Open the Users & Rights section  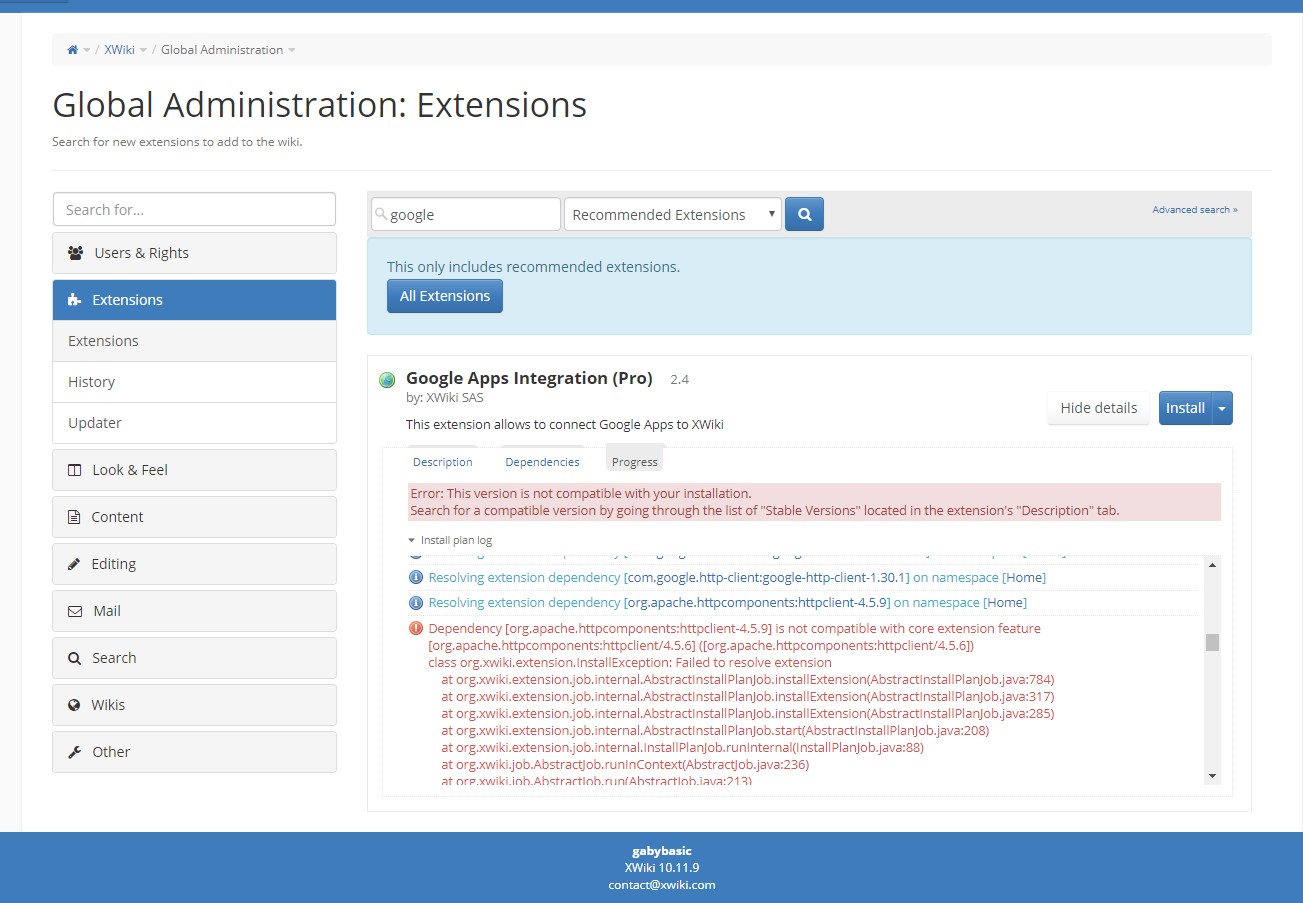(194, 253)
